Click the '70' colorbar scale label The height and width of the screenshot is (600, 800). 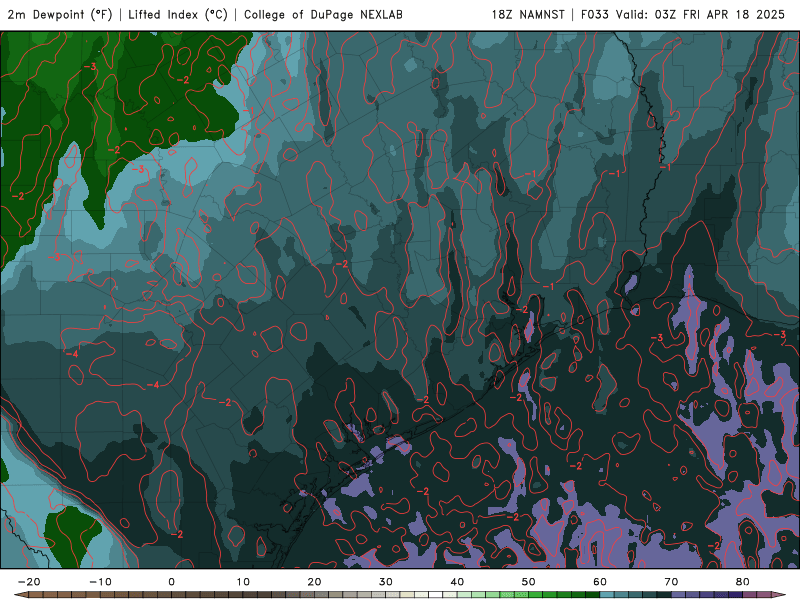(x=671, y=582)
